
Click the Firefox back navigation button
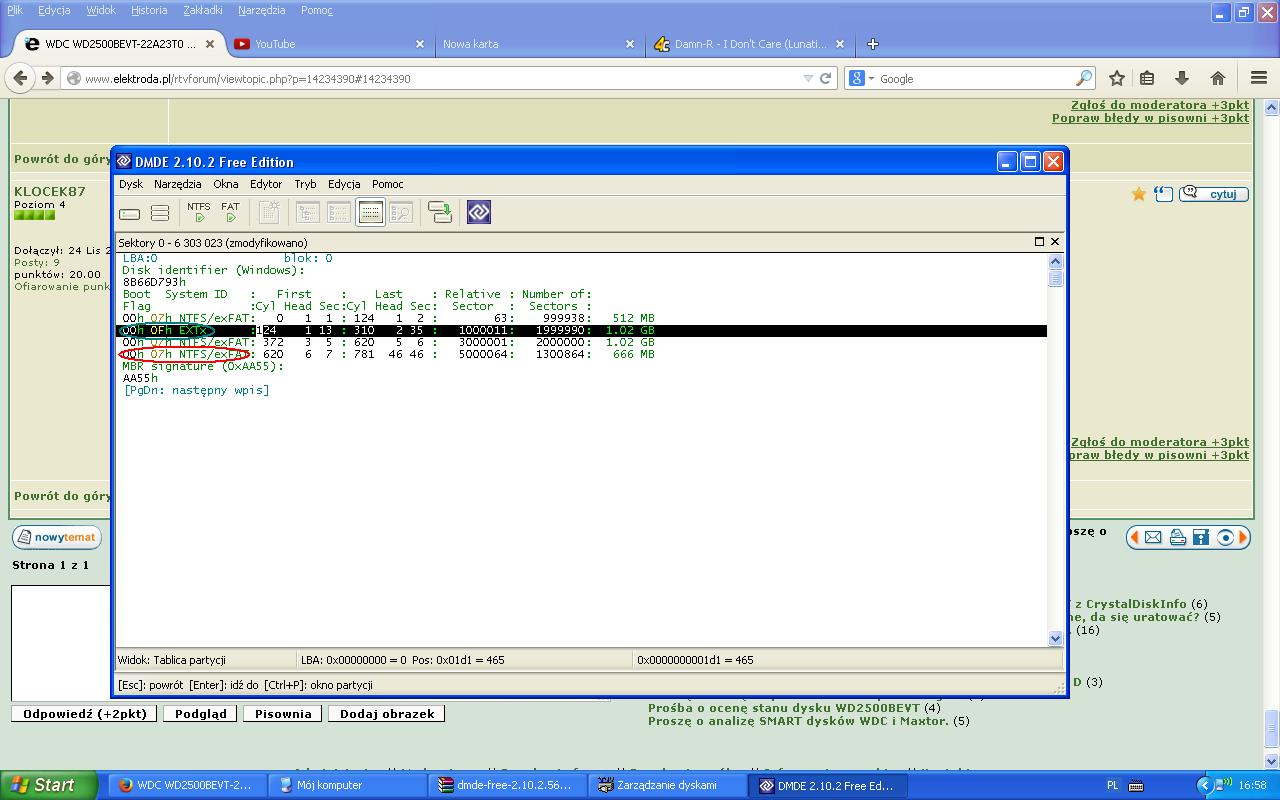[20, 78]
